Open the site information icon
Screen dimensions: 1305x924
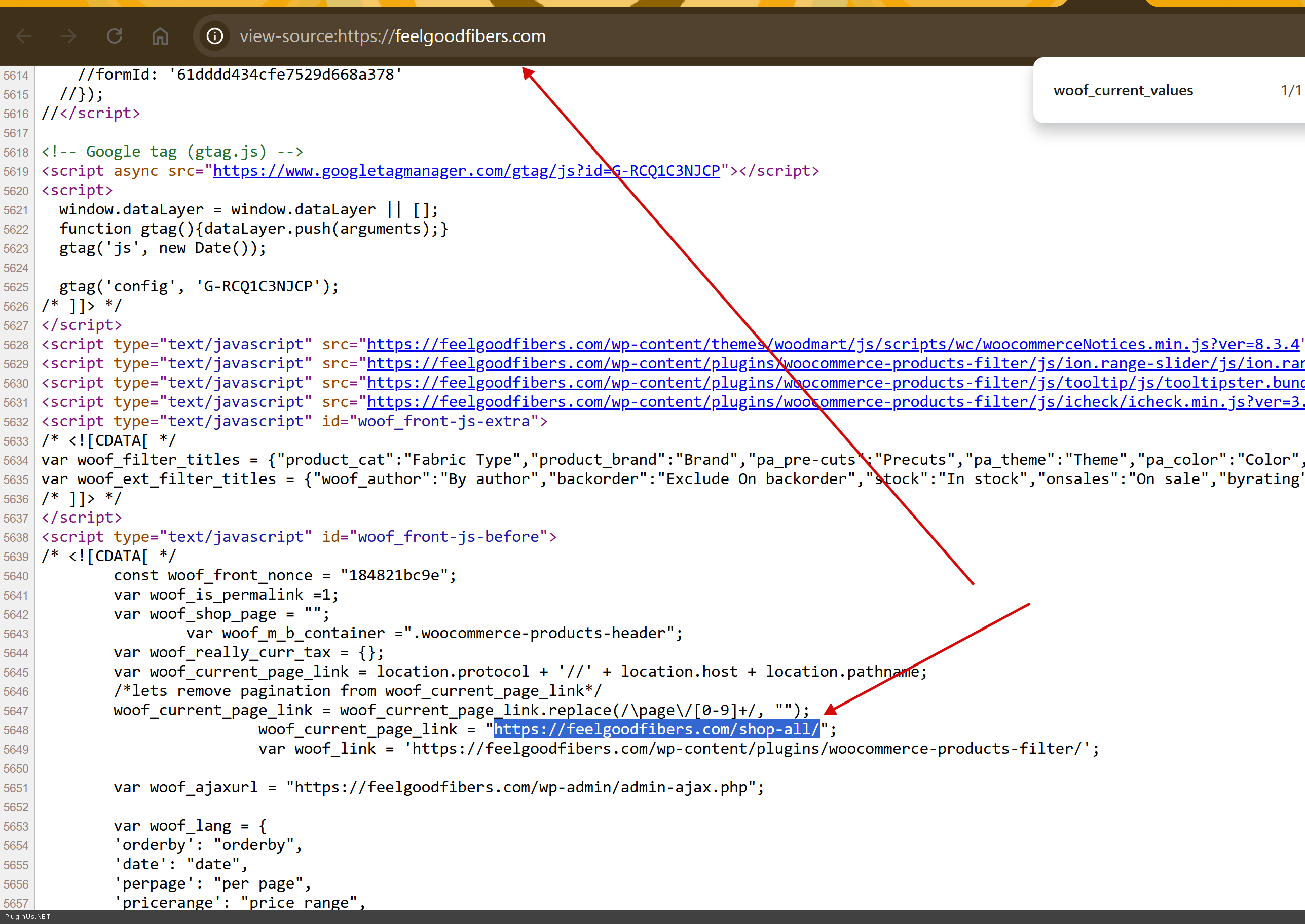click(x=214, y=36)
